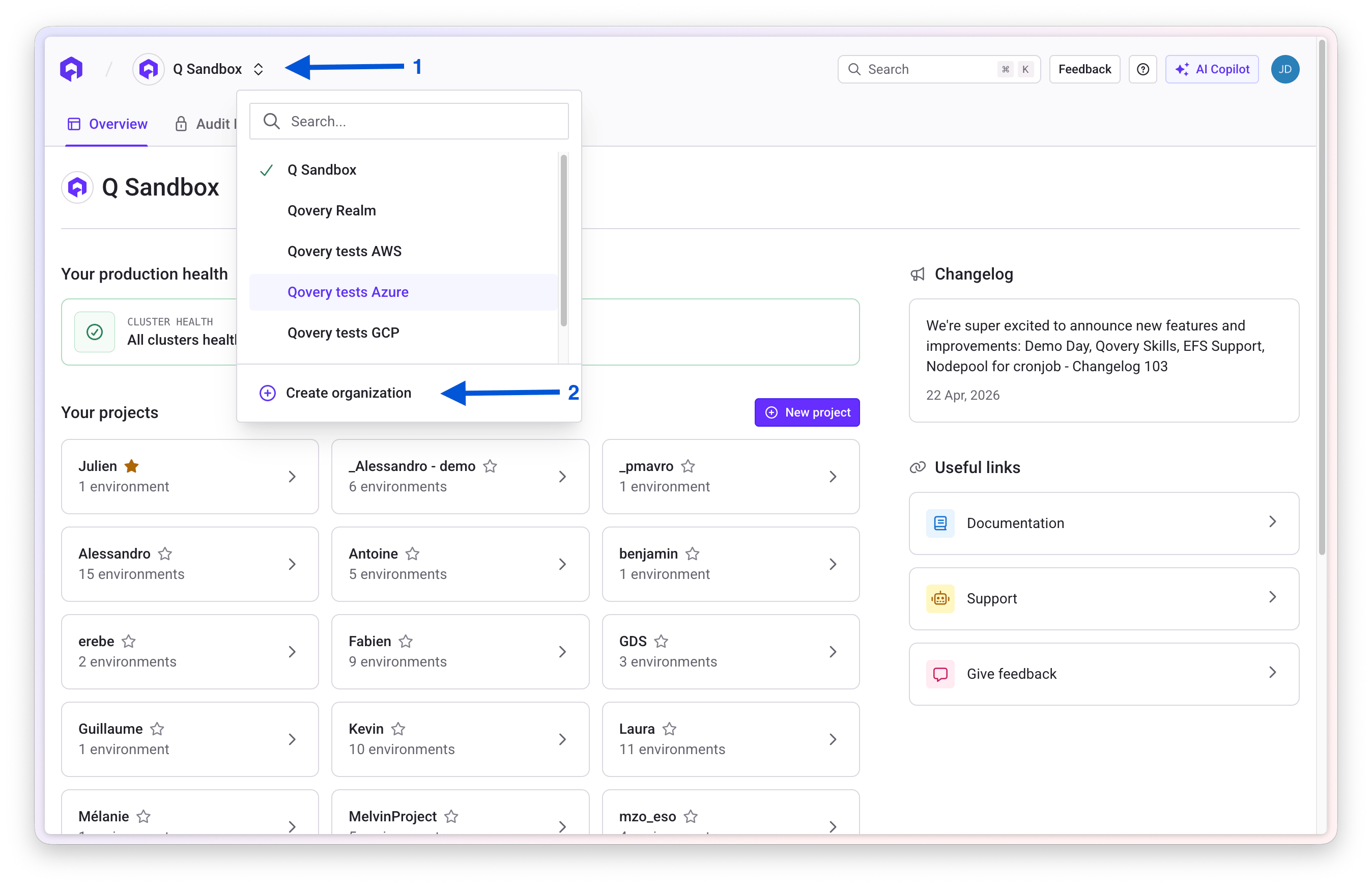Star the Guillaume project
The height and width of the screenshot is (887, 1372).
[157, 728]
